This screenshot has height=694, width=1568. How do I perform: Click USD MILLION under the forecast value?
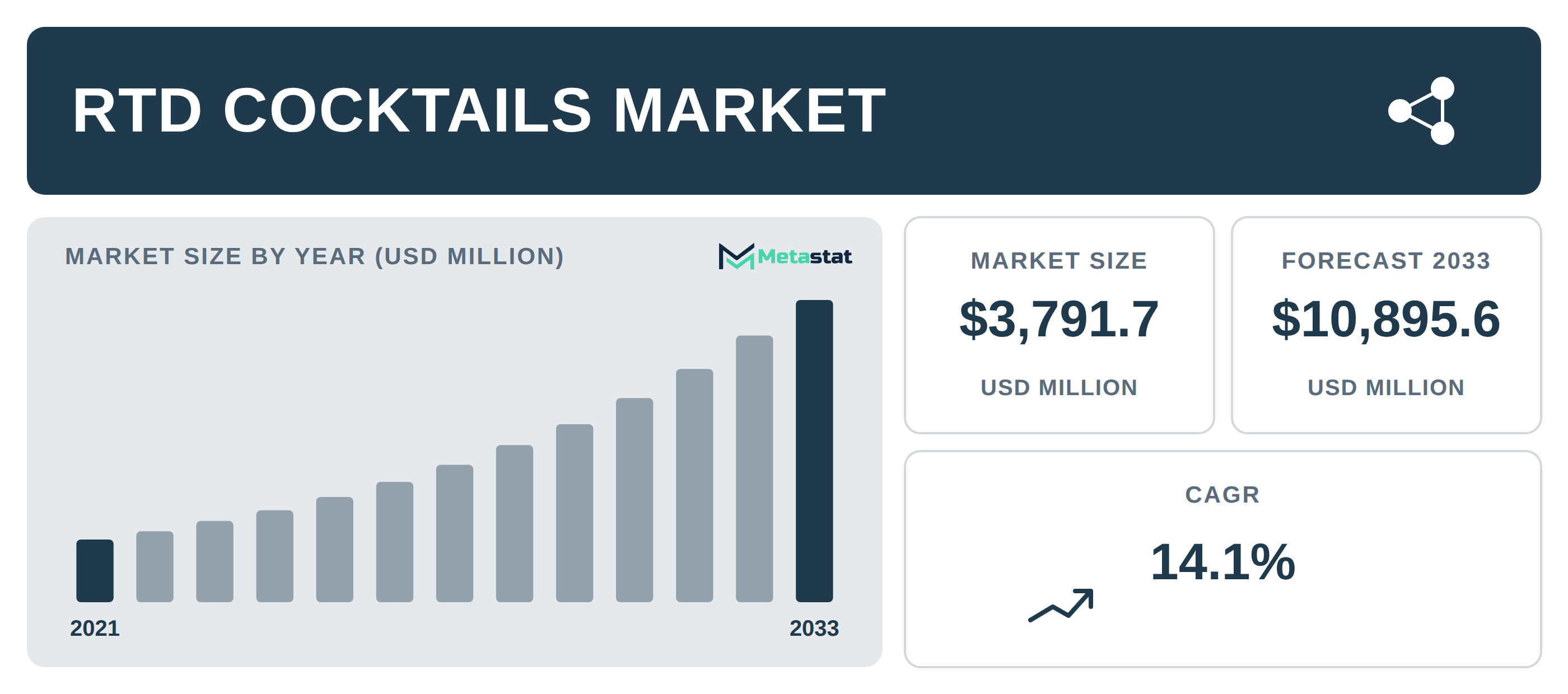tap(1386, 387)
